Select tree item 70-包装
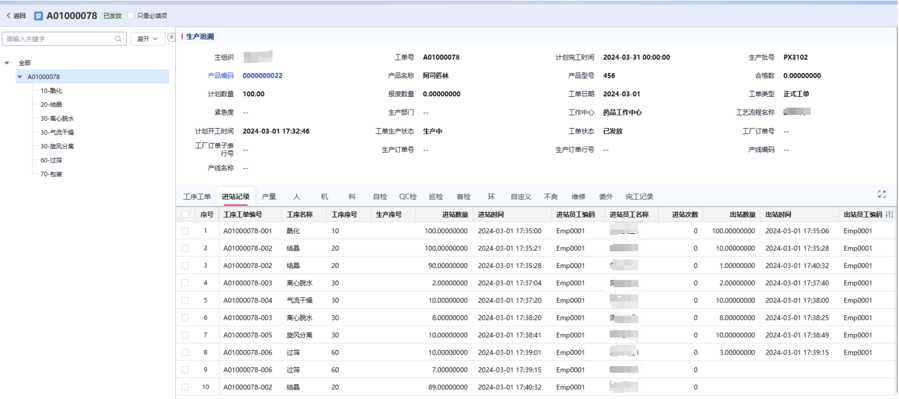Image resolution: width=899 pixels, height=399 pixels. [x=51, y=174]
